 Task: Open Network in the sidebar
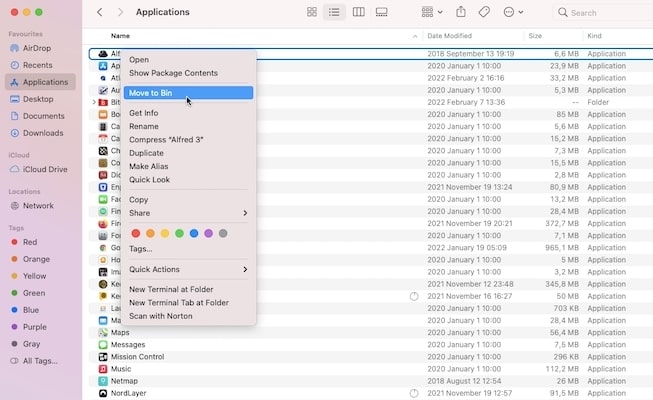pyautogui.click(x=41, y=206)
